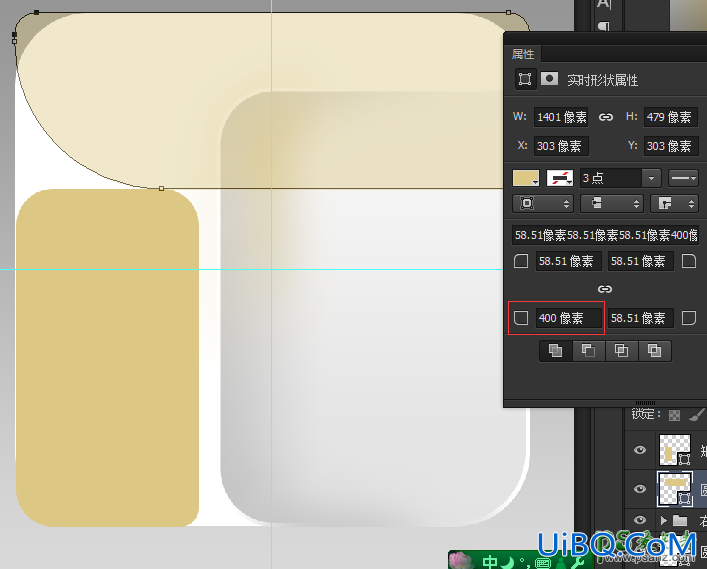Select the Combine Shapes path operation
The height and width of the screenshot is (569, 707).
pyautogui.click(x=556, y=351)
